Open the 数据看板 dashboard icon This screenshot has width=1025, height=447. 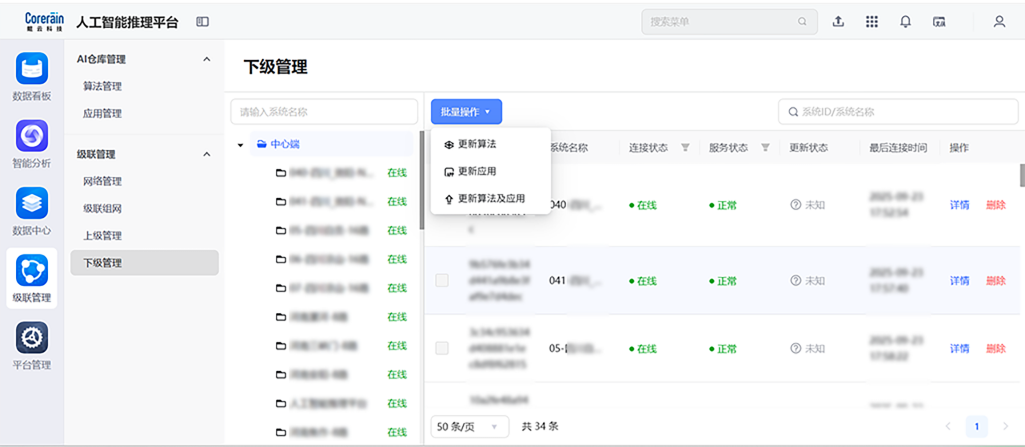point(32,70)
